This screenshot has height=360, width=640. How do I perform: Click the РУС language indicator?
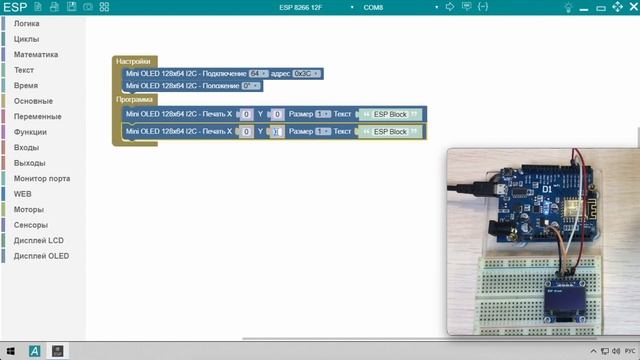tap(630, 351)
